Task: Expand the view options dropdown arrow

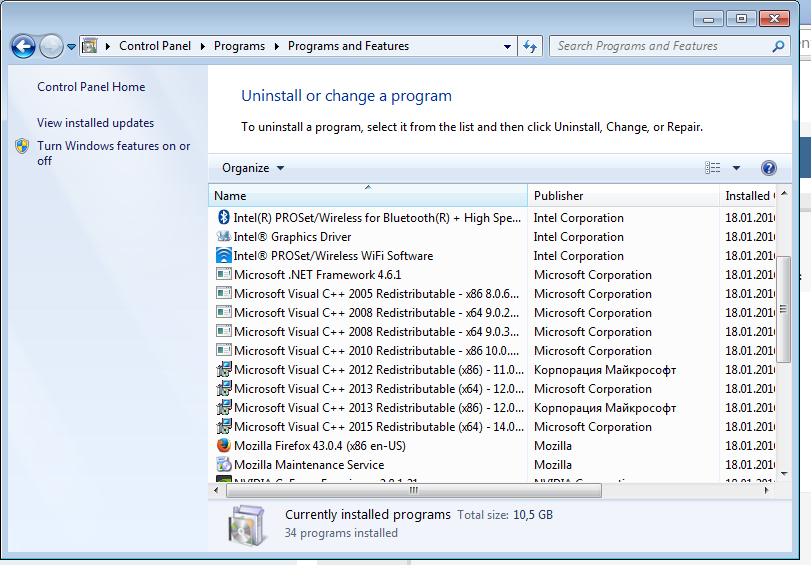Action: point(736,168)
